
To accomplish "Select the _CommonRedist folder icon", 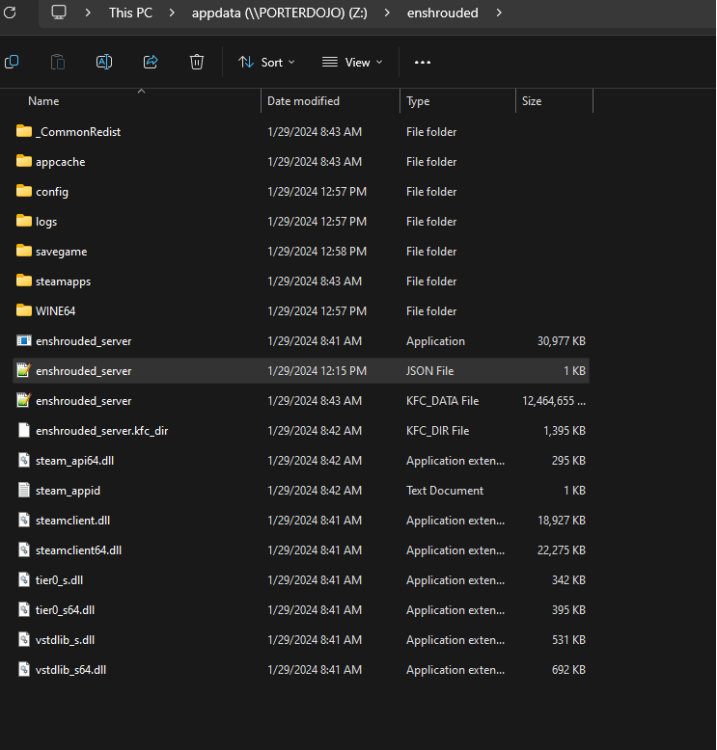I will 24,131.
